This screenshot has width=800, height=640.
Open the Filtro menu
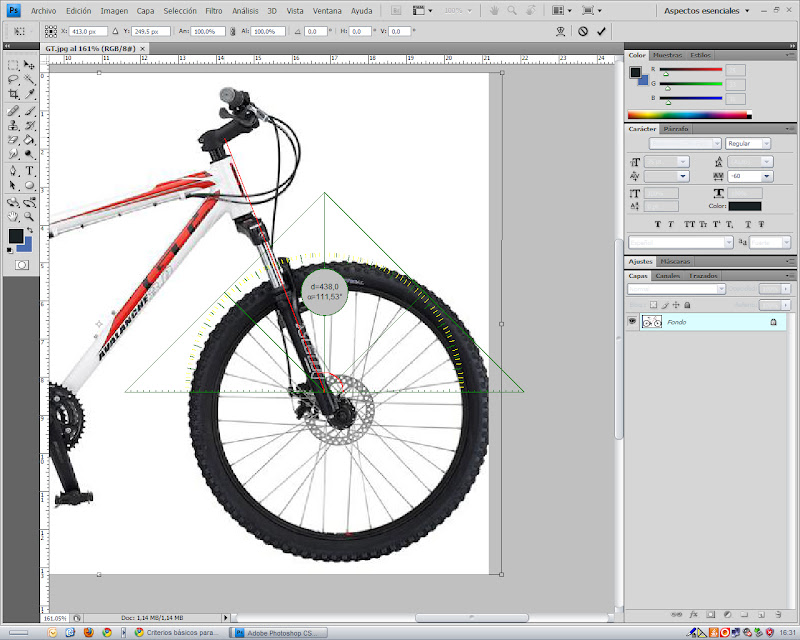214,10
